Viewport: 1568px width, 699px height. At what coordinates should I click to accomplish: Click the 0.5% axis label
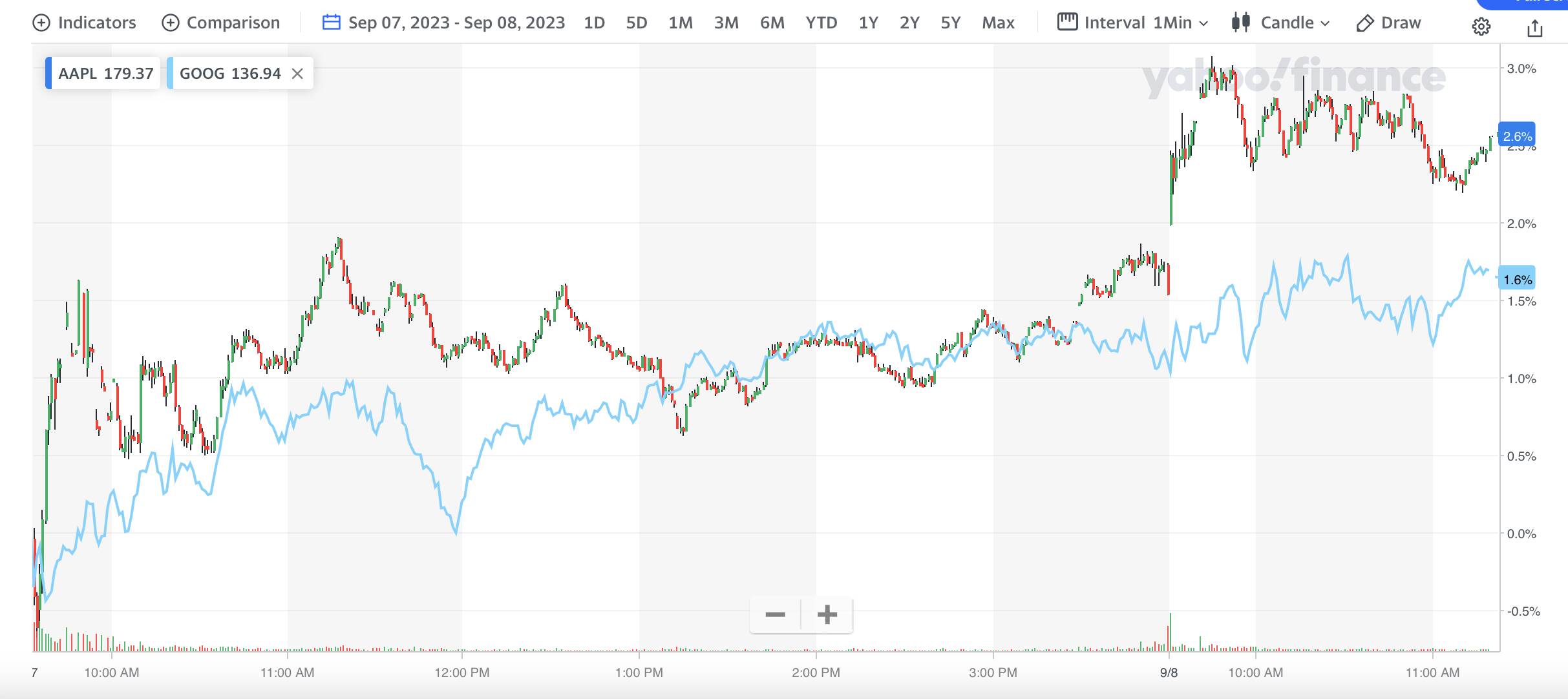(x=1521, y=456)
